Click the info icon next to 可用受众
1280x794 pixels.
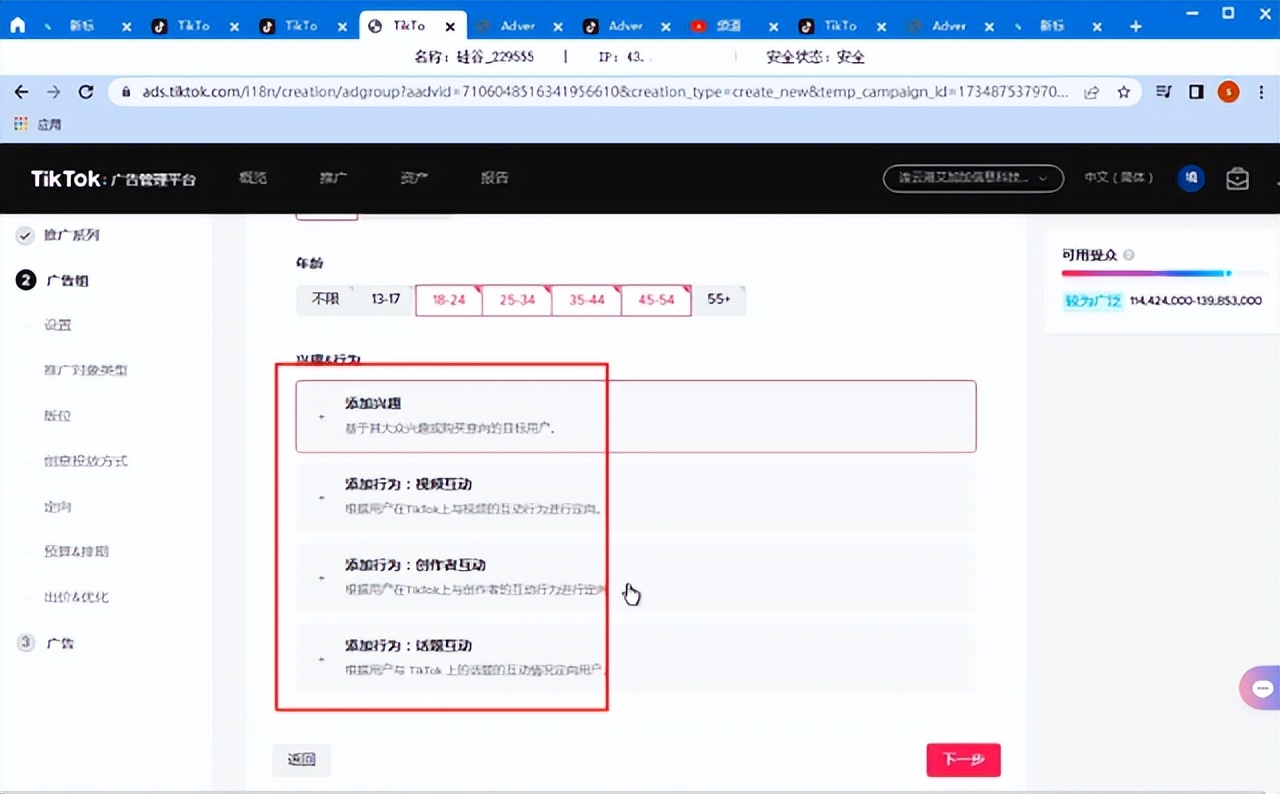tap(1129, 255)
